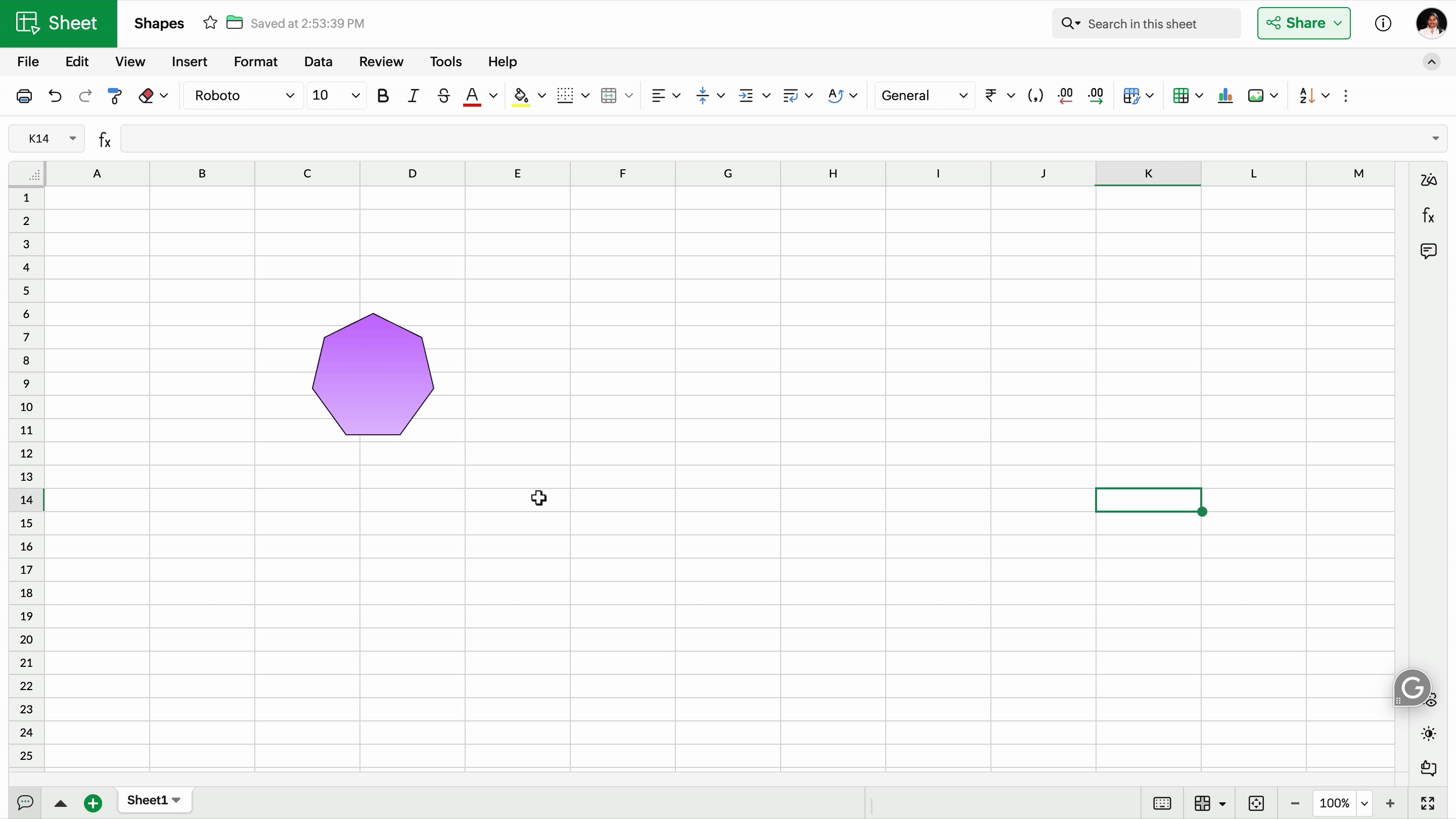The image size is (1456, 819).
Task: Open the Format menu
Action: click(x=255, y=62)
